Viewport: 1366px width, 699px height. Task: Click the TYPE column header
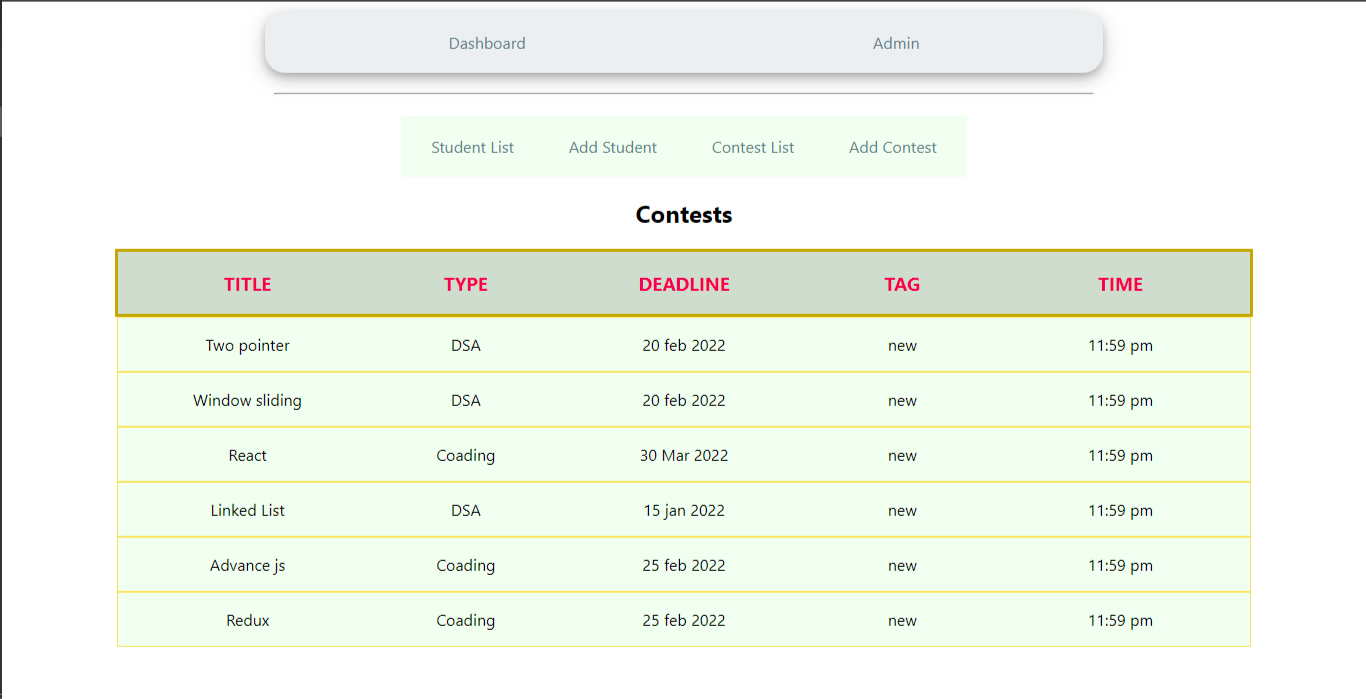pyautogui.click(x=466, y=284)
